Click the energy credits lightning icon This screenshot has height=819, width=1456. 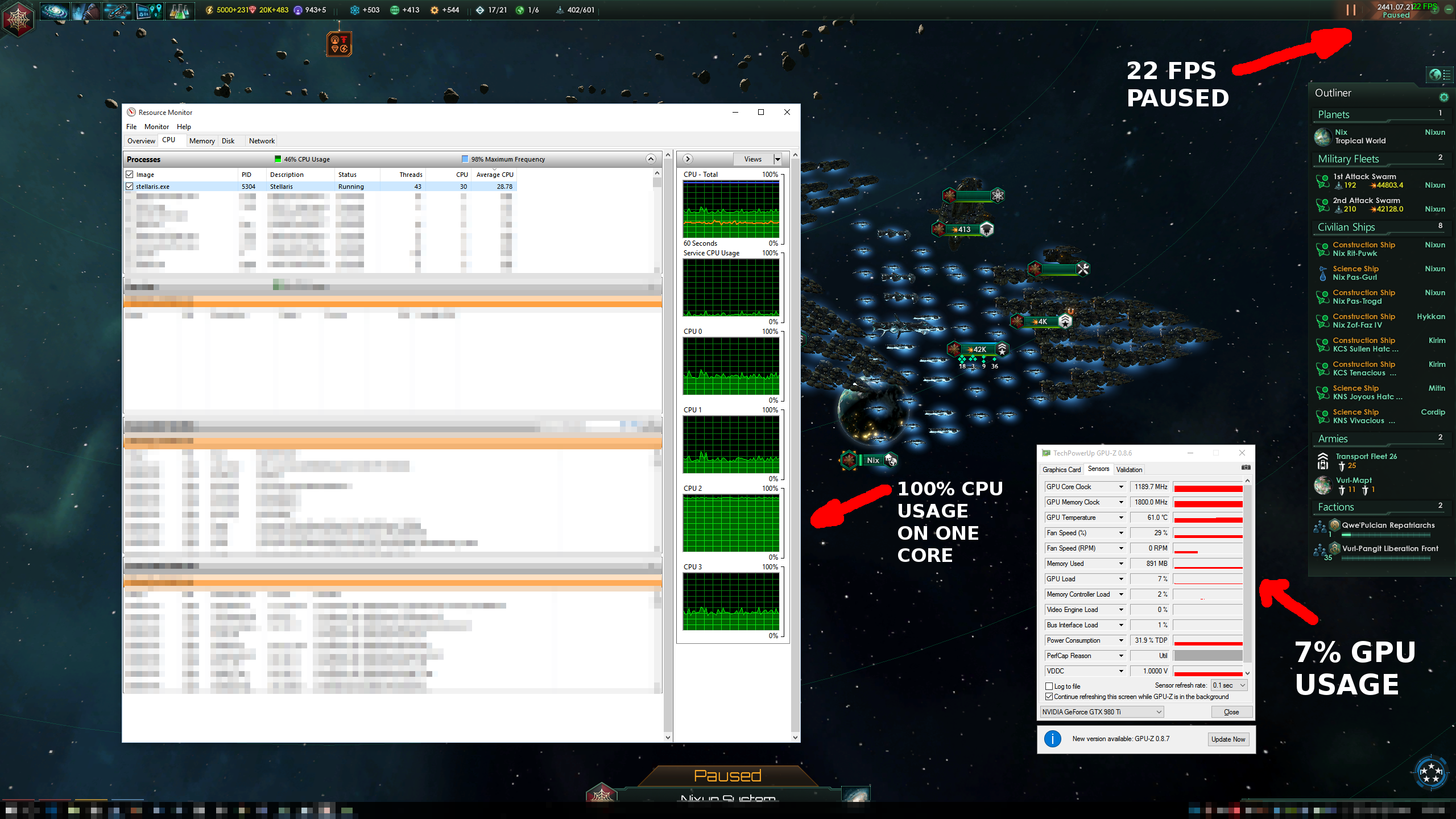tap(210, 10)
